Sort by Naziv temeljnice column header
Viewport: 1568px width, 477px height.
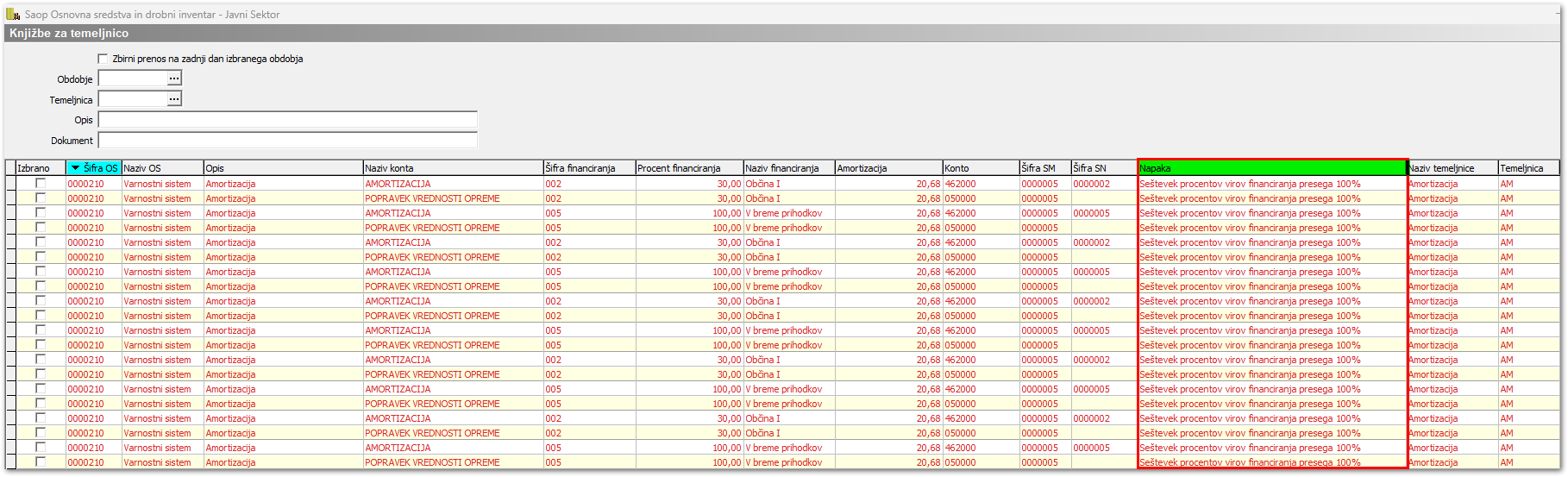(1452, 168)
